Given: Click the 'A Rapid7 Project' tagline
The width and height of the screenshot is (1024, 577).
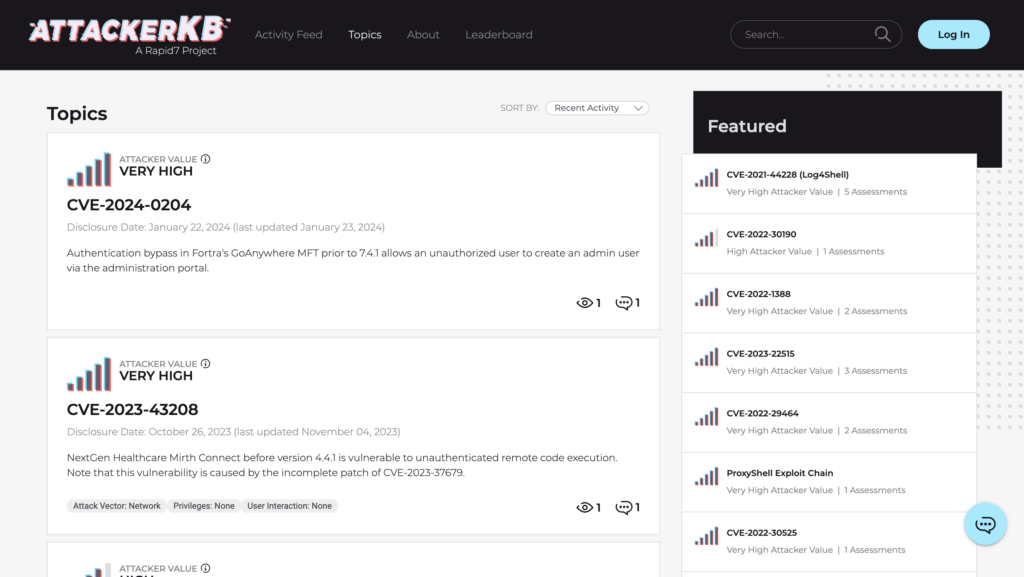Looking at the screenshot, I should point(176,51).
